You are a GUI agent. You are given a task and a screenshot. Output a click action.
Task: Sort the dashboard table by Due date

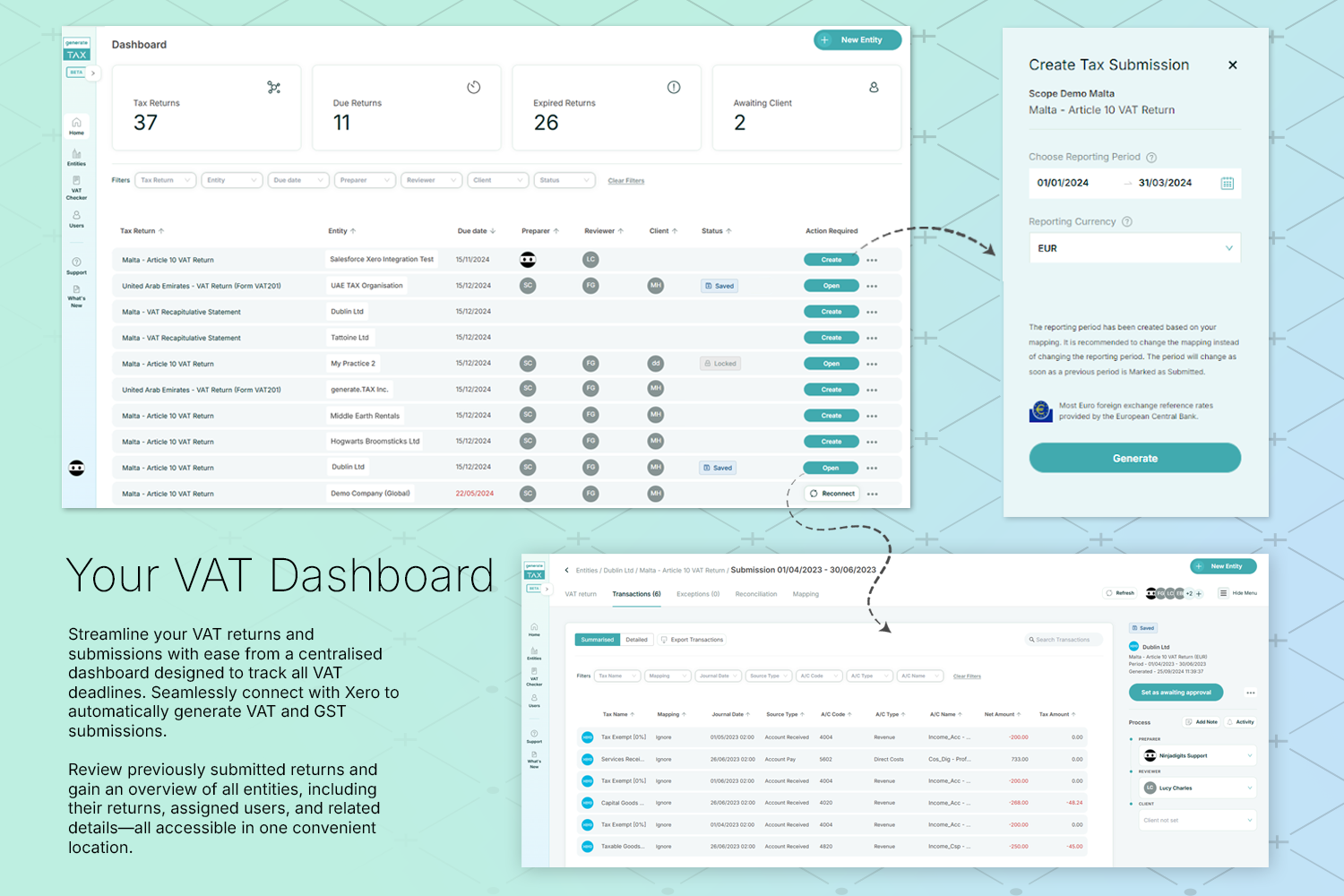coord(476,231)
